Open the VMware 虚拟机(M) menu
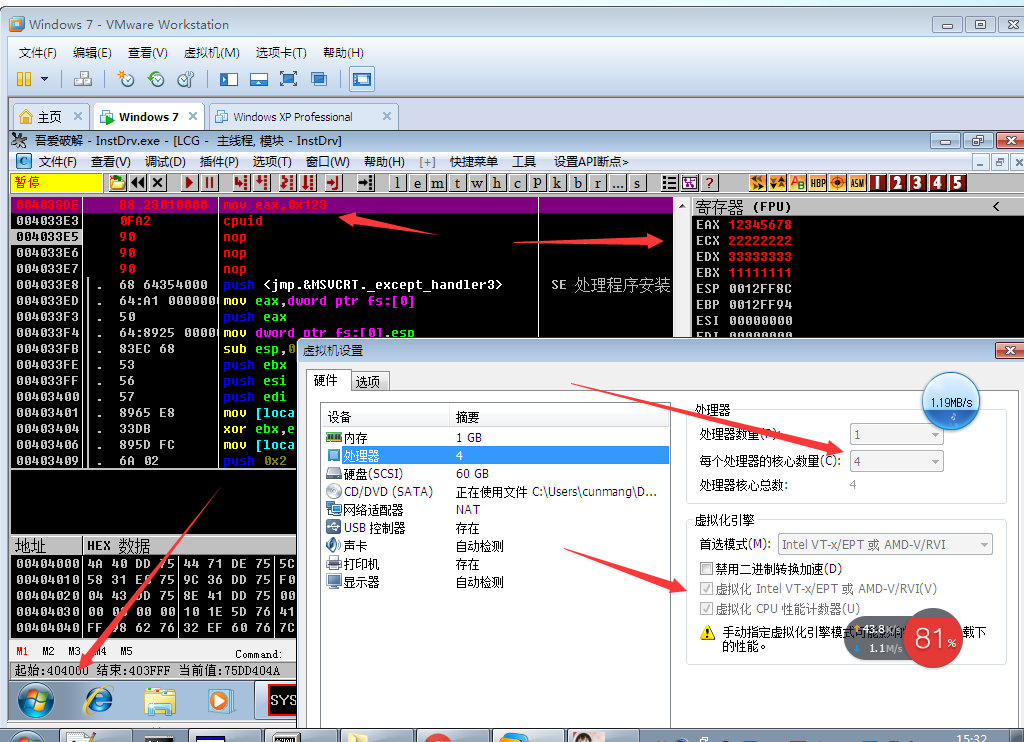This screenshot has height=742, width=1024. (x=212, y=53)
